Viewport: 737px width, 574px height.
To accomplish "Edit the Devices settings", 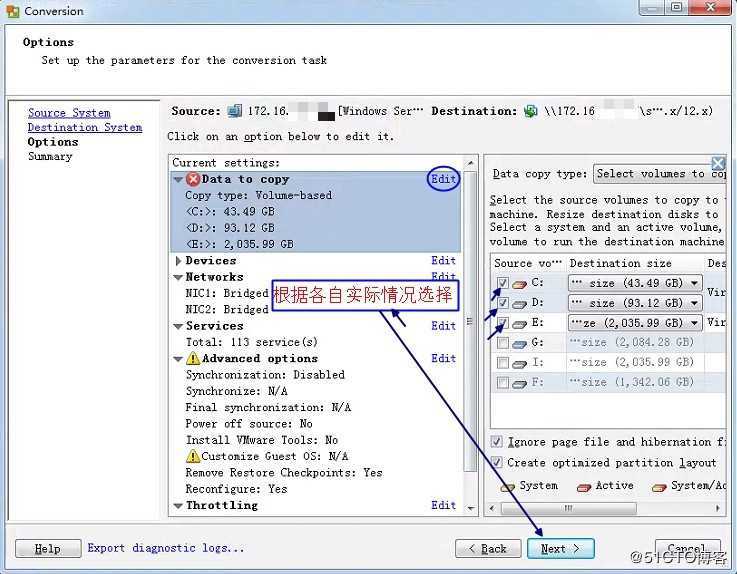I will [443, 260].
